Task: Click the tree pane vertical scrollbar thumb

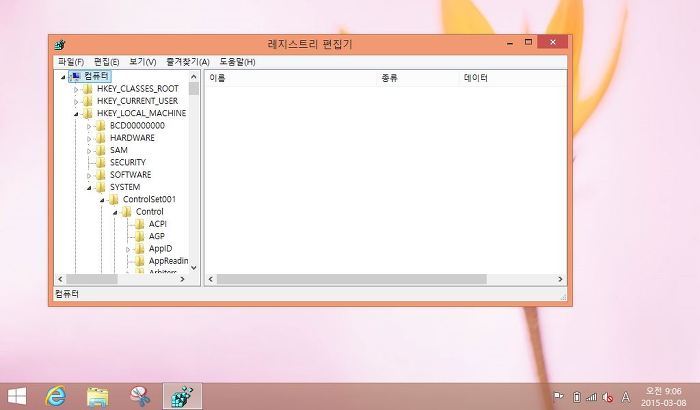Action: coord(194,89)
